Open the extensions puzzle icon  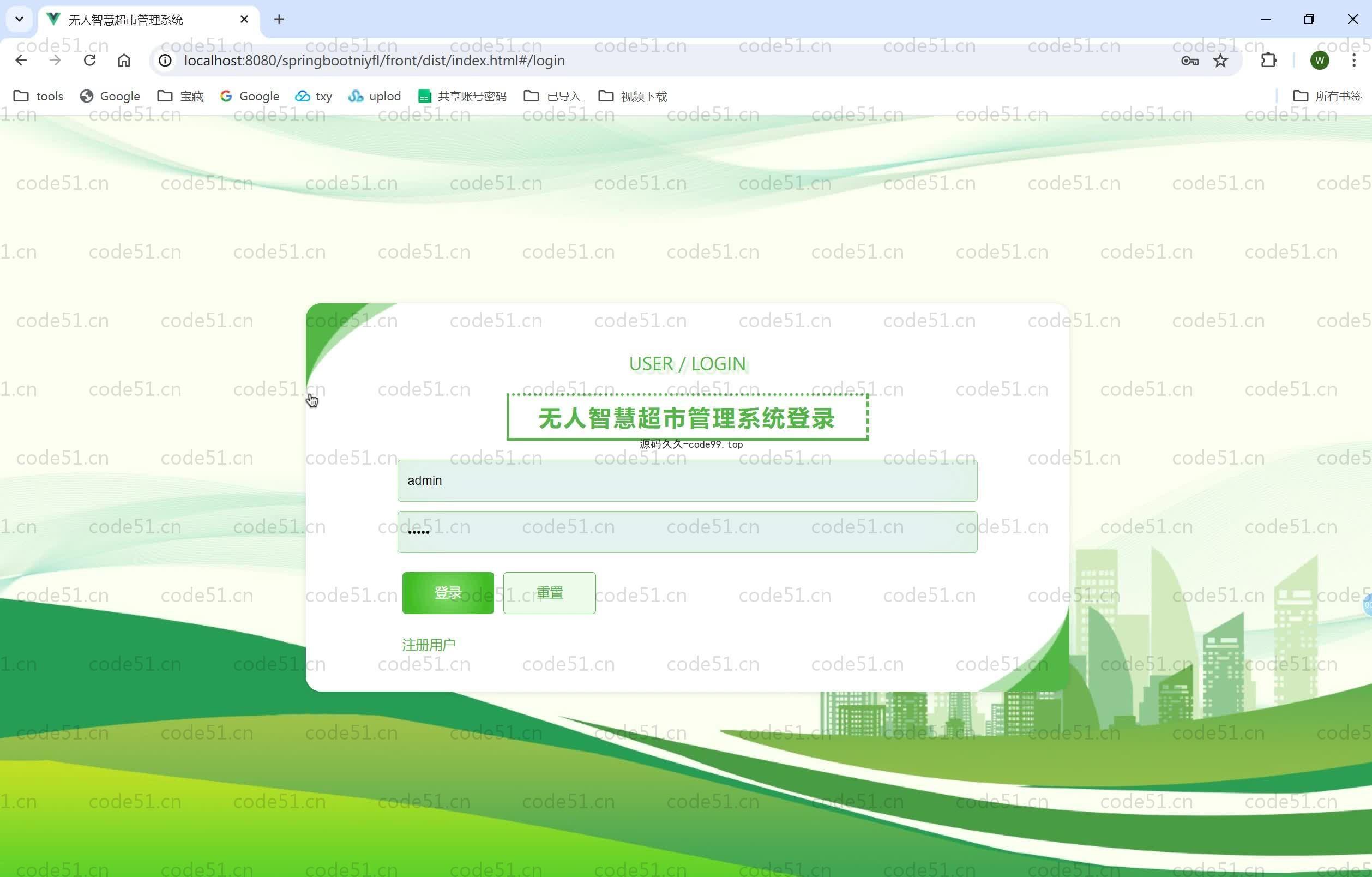click(x=1269, y=61)
